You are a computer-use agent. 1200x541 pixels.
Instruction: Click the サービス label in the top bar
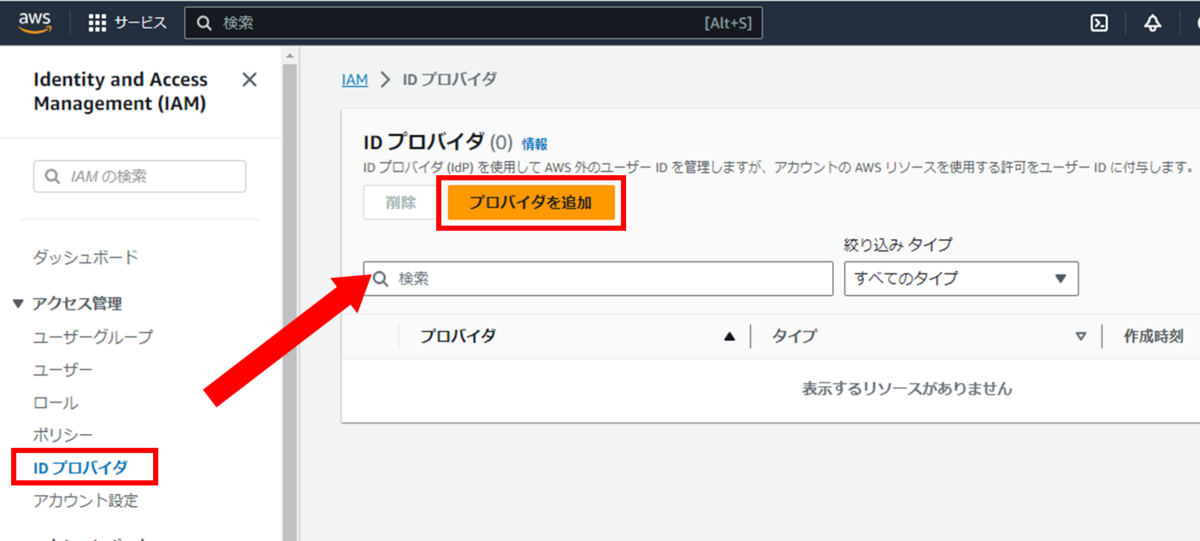pos(140,23)
